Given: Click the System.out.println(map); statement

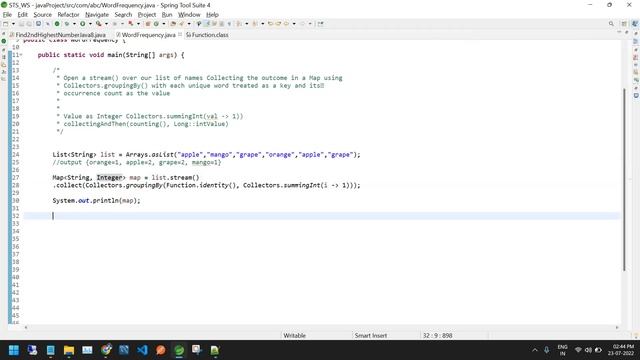Looking at the screenshot, I should coord(96,201).
